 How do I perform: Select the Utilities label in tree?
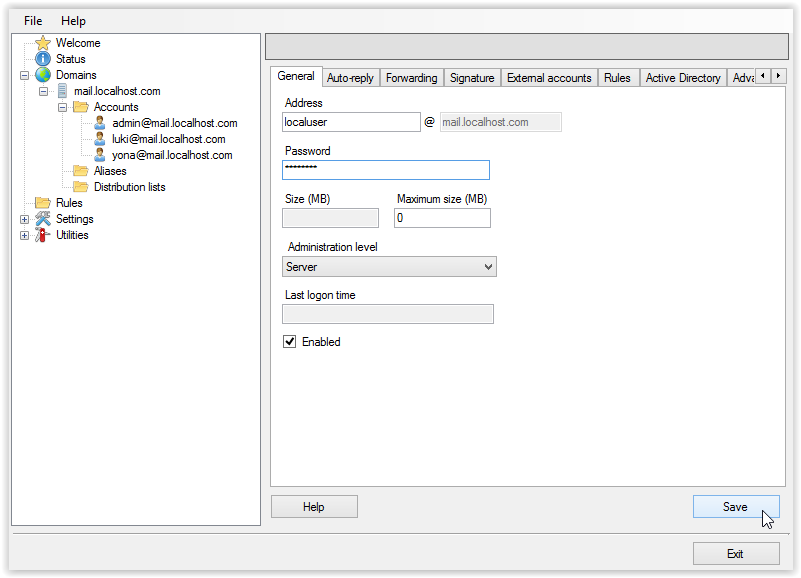click(x=72, y=235)
